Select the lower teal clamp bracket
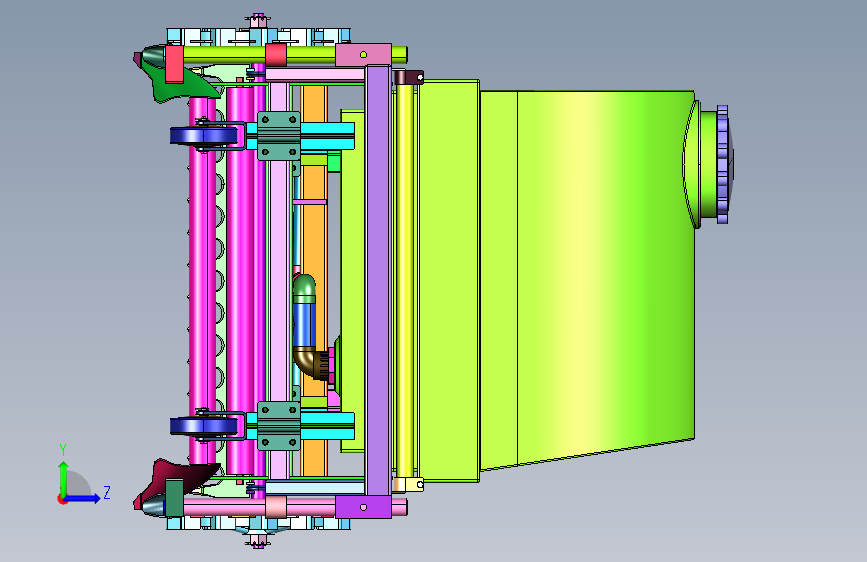The width and height of the screenshot is (867, 562). click(x=279, y=426)
